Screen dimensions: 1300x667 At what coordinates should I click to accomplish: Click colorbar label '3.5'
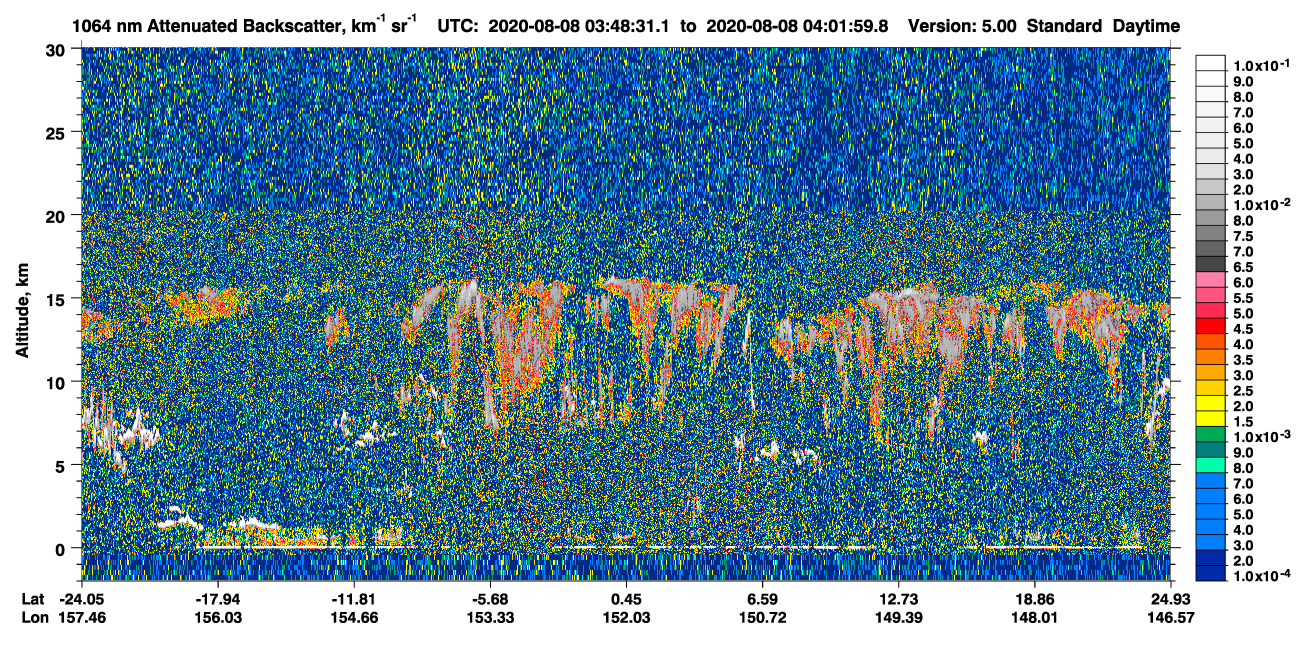pos(1243,360)
